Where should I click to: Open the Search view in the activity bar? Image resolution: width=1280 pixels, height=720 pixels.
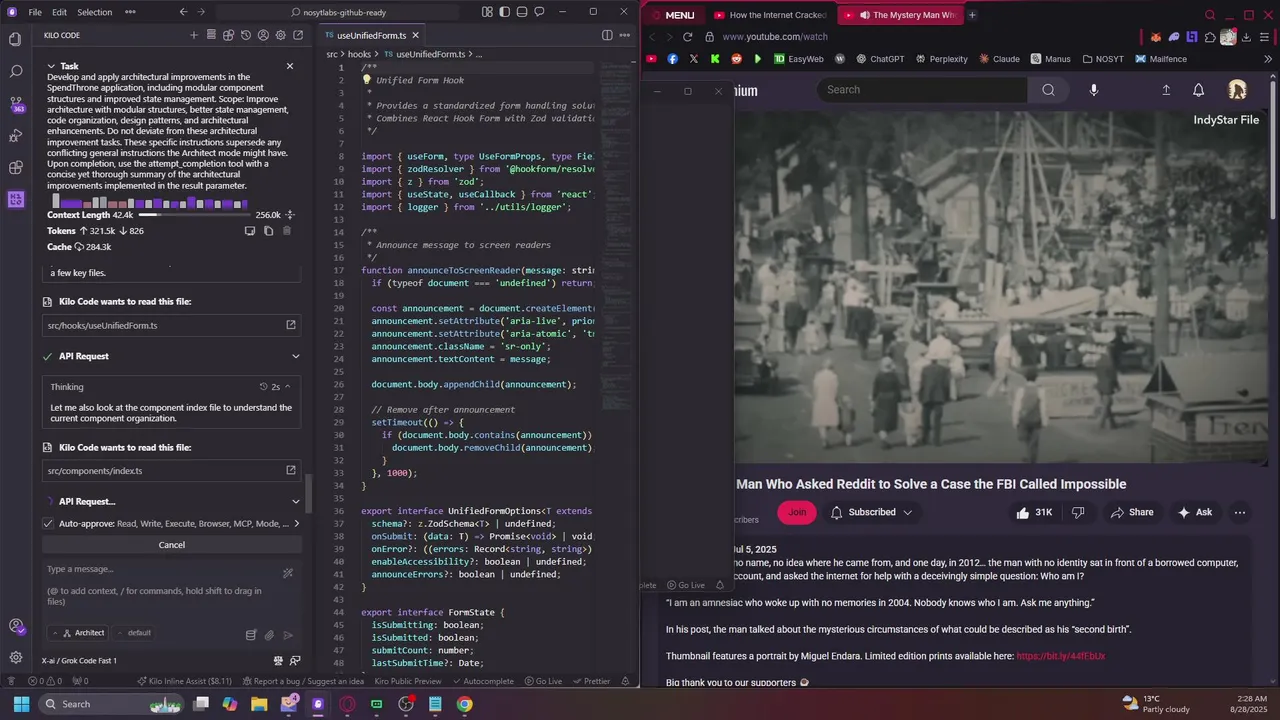click(15, 72)
